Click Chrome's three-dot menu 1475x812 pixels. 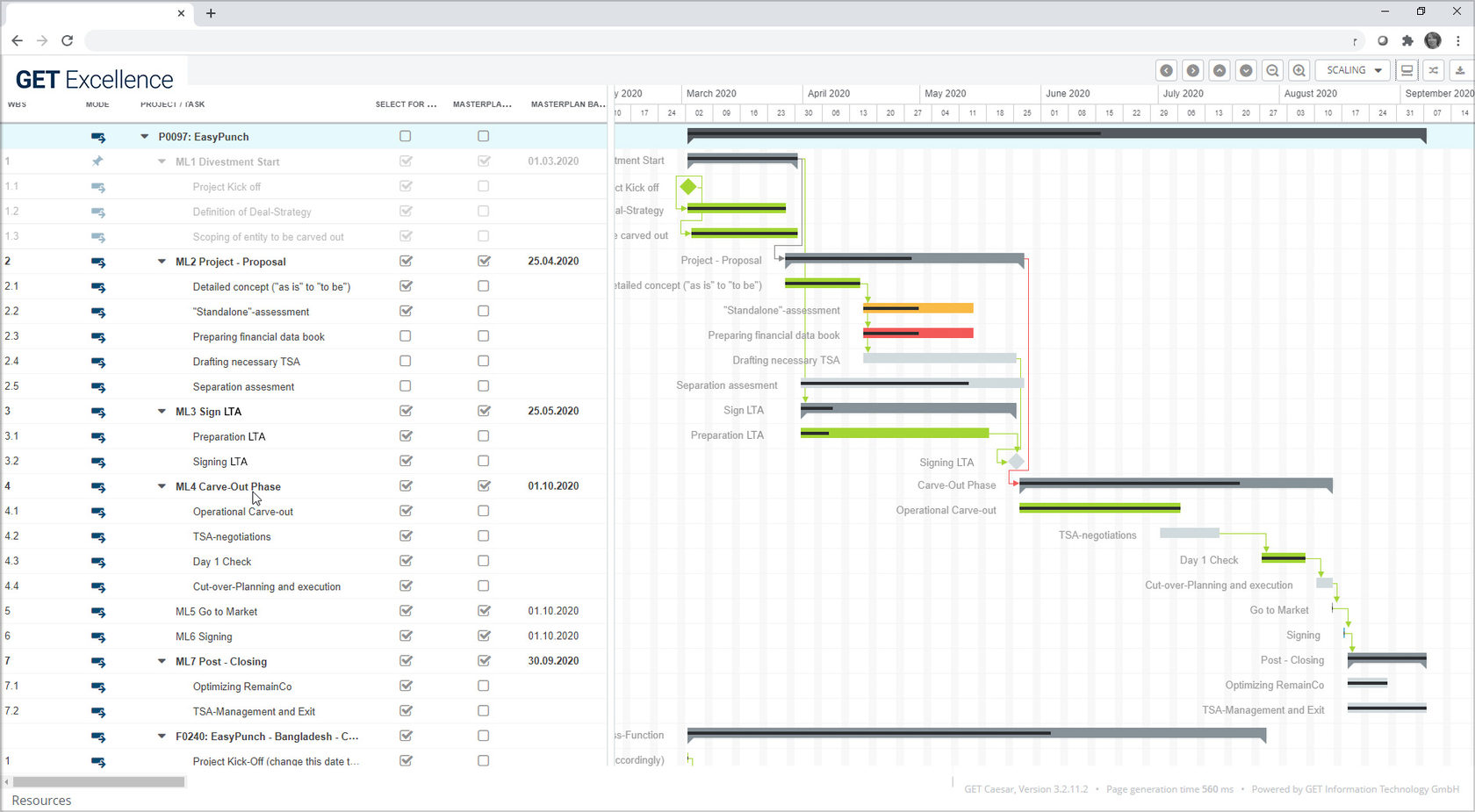[x=1459, y=40]
